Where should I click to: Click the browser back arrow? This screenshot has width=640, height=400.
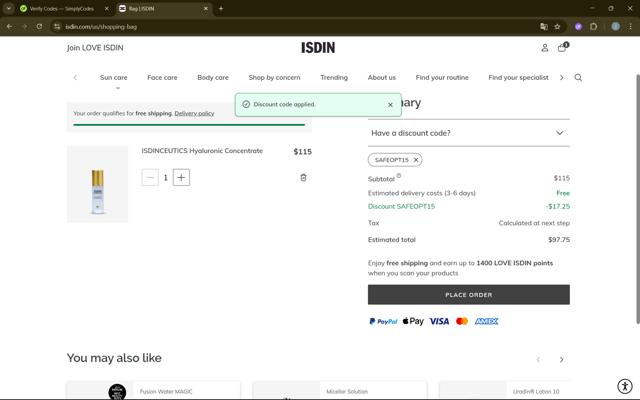coord(9,27)
